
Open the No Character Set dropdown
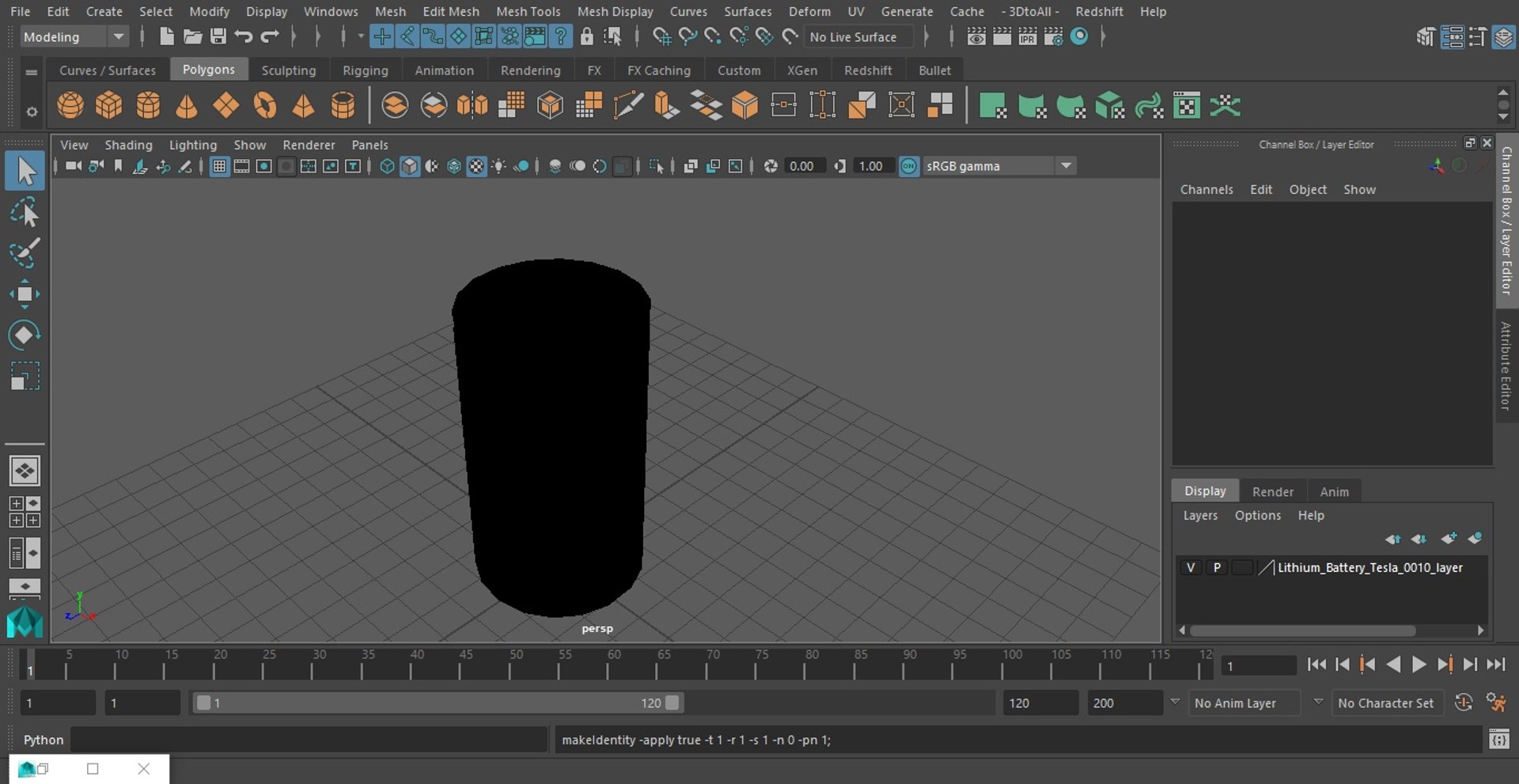point(1386,703)
